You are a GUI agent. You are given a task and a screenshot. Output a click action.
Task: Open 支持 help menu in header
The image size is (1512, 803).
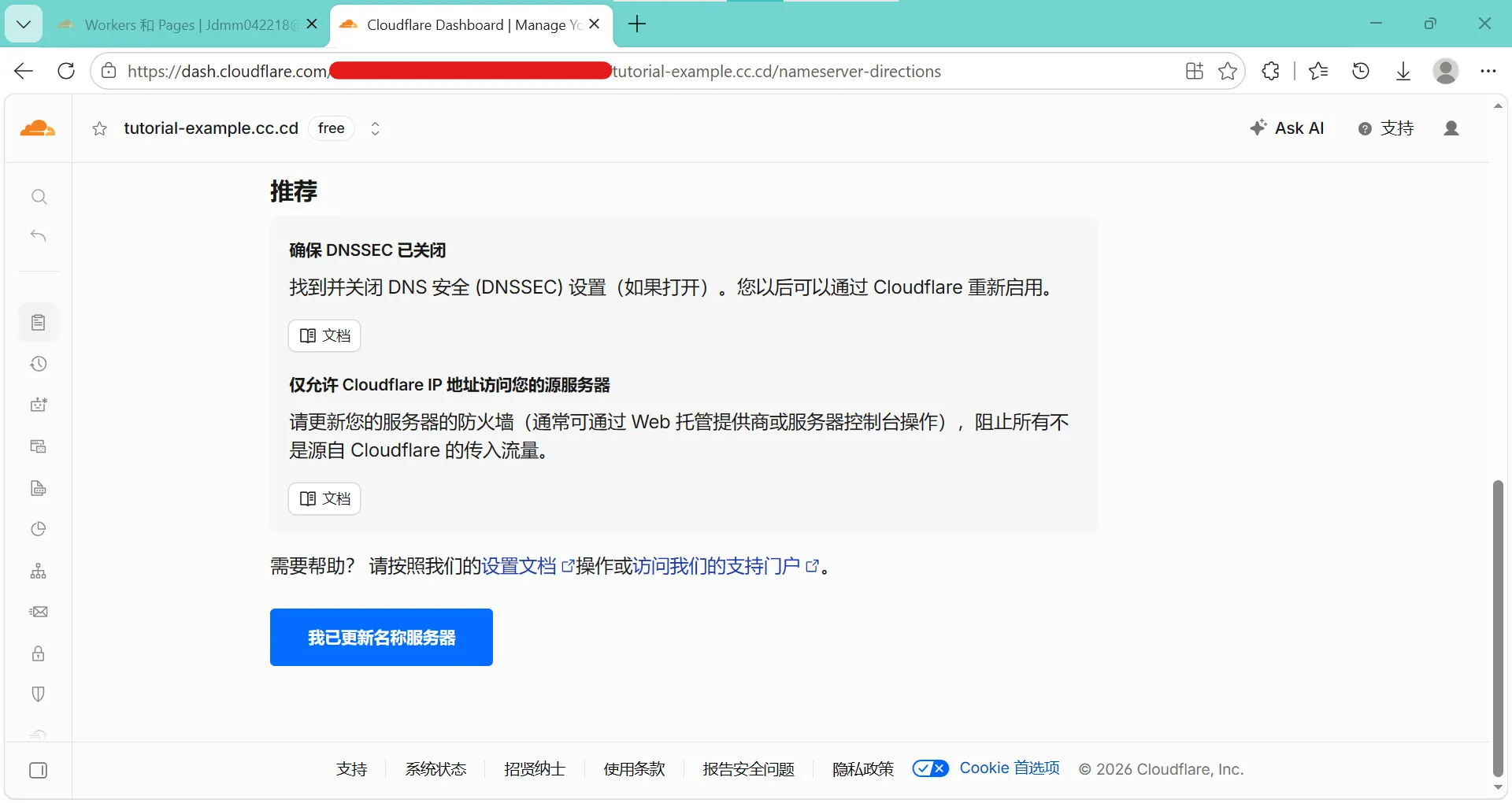click(1386, 128)
